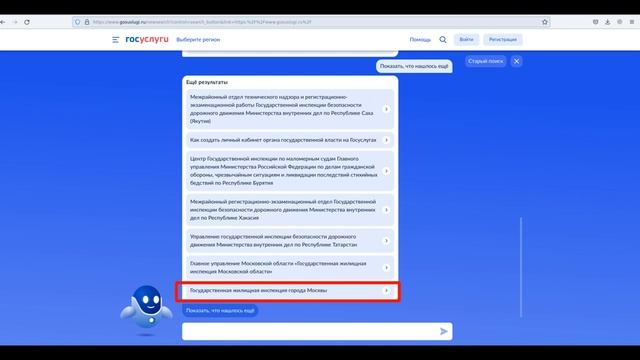Open the Центр Государственной инспекции по маломерным судам result
The width and height of the screenshot is (640, 360).
coord(290,171)
